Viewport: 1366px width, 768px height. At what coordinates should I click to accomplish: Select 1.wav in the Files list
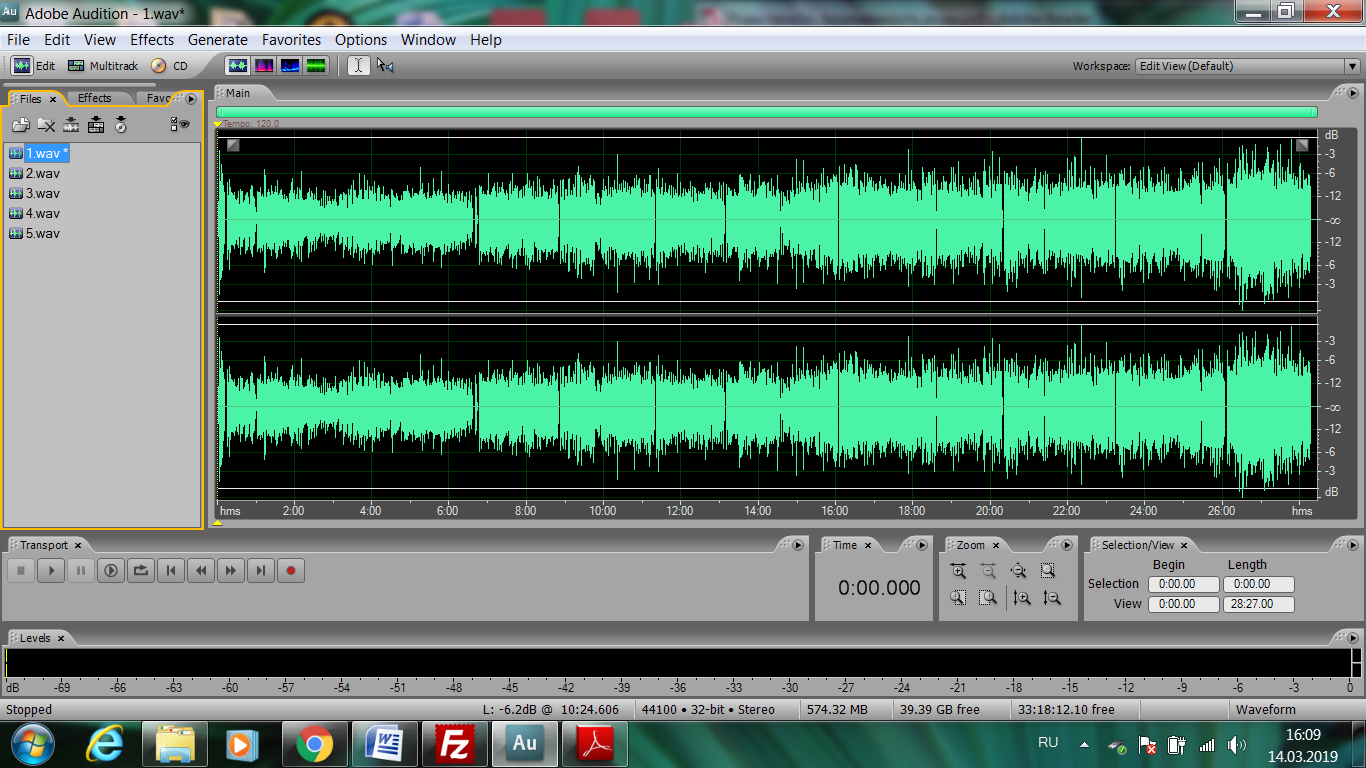click(47, 153)
